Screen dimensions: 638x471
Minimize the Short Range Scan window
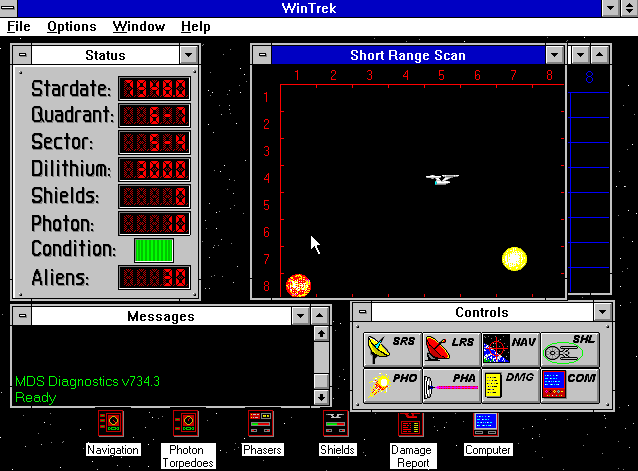click(x=555, y=55)
